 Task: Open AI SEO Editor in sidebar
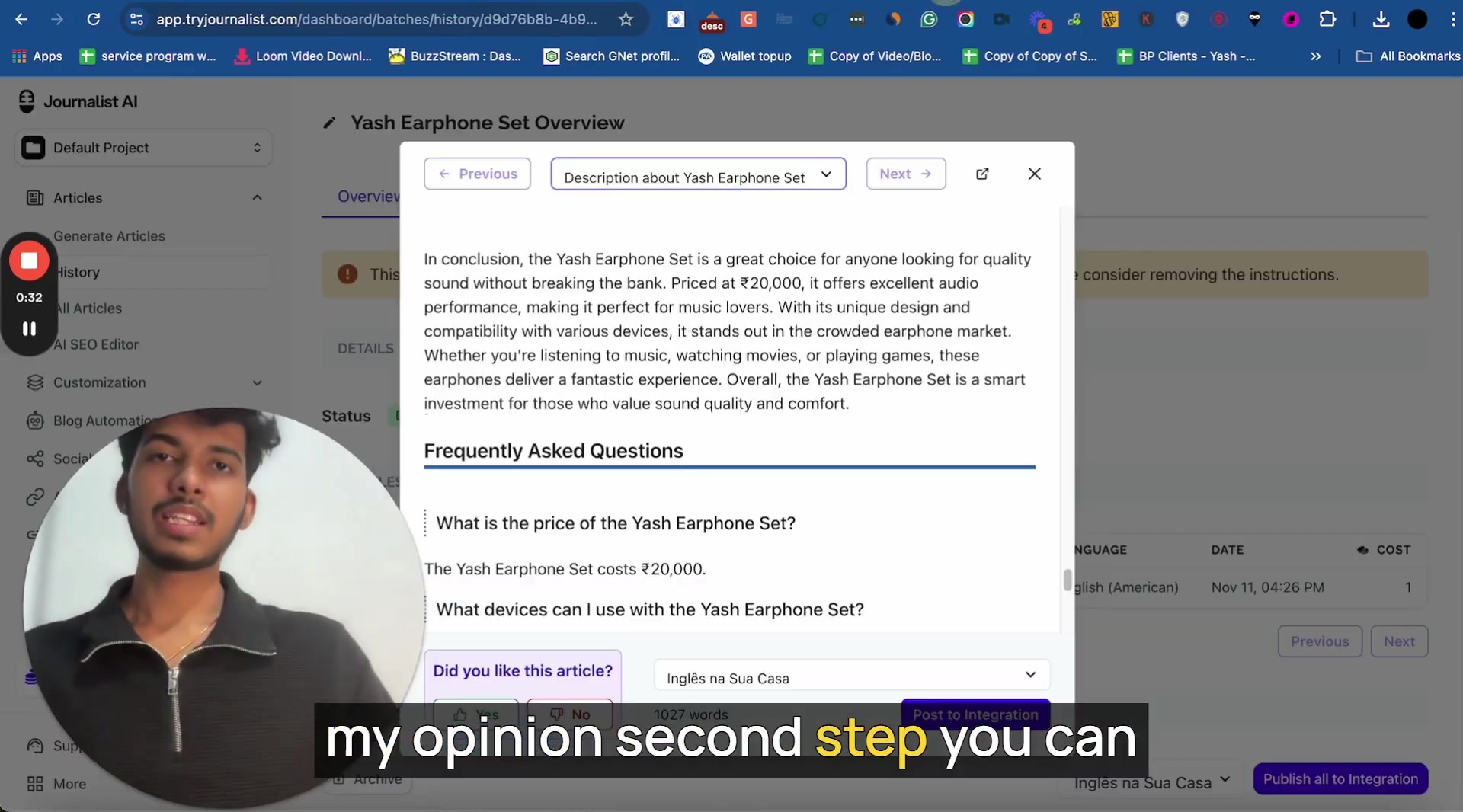(x=96, y=344)
